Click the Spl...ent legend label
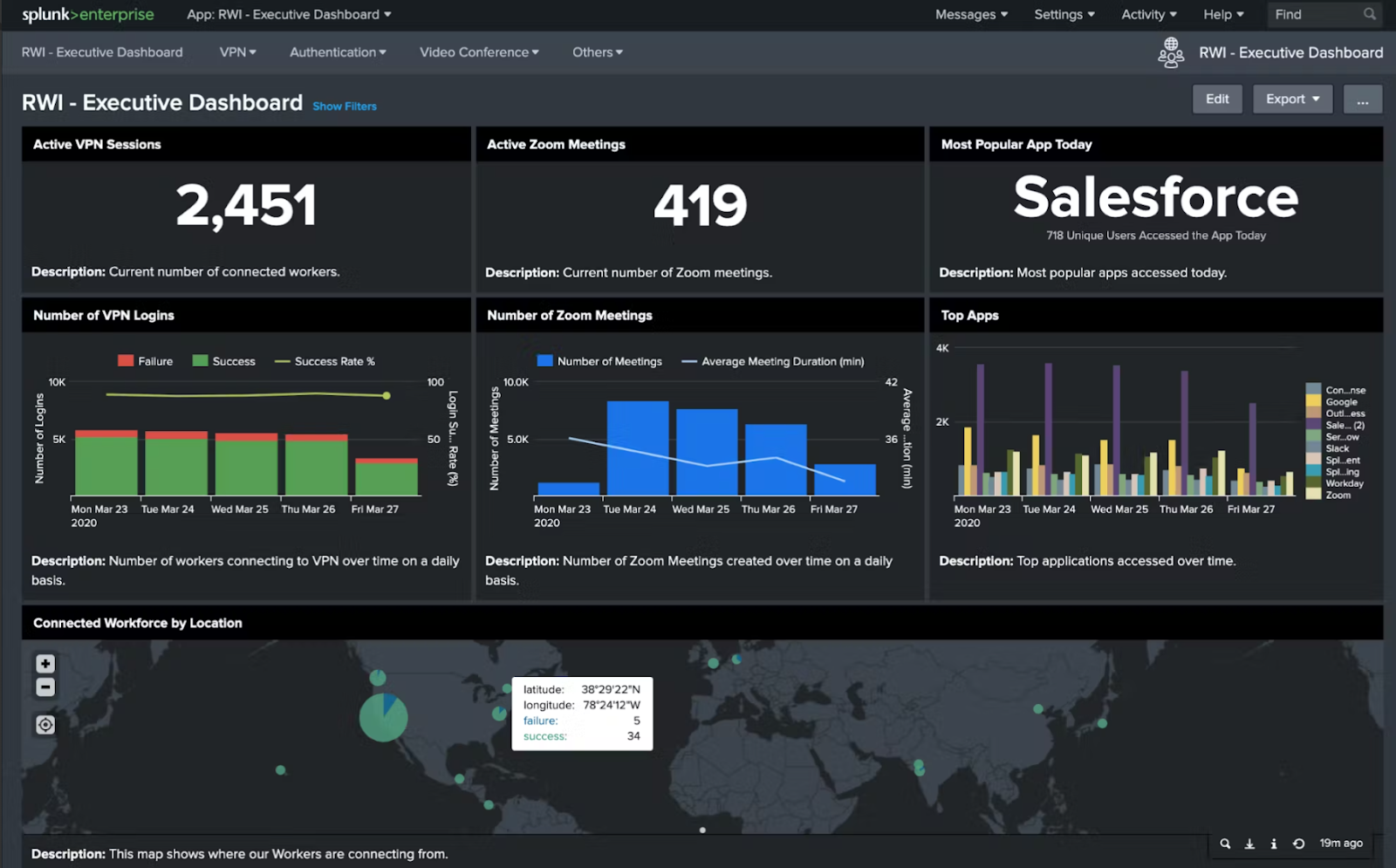The height and width of the screenshot is (868, 1396). 1343,460
